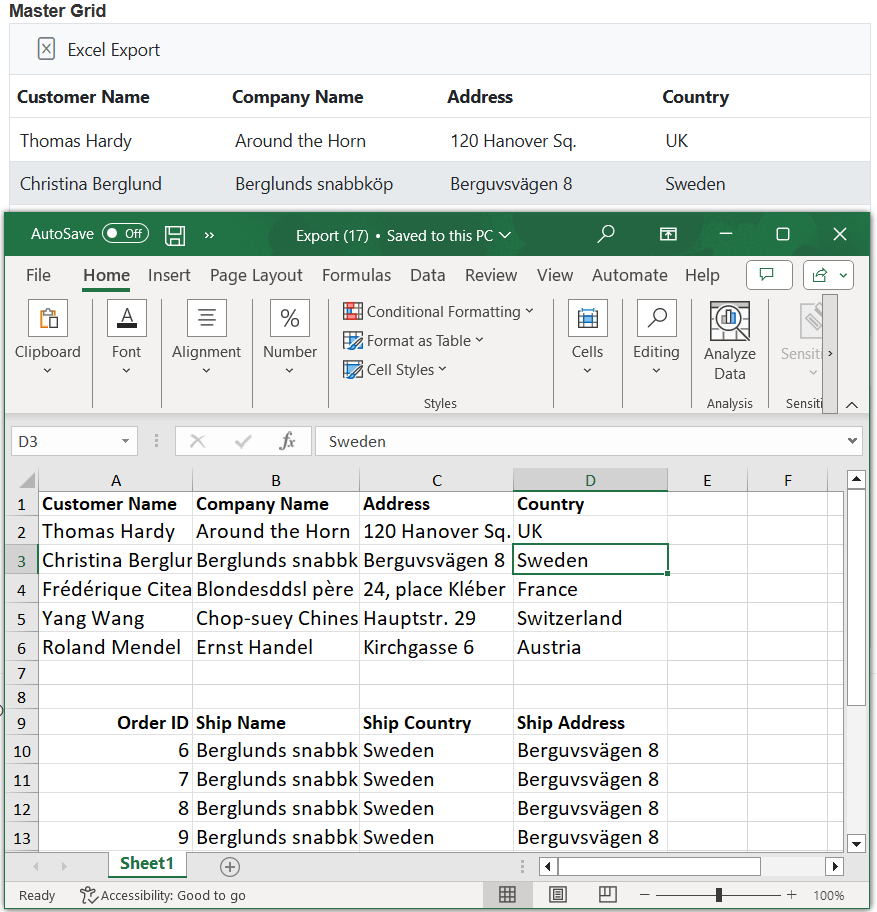Open the Search magnifier in title bar
The image size is (877, 912).
pos(606,234)
